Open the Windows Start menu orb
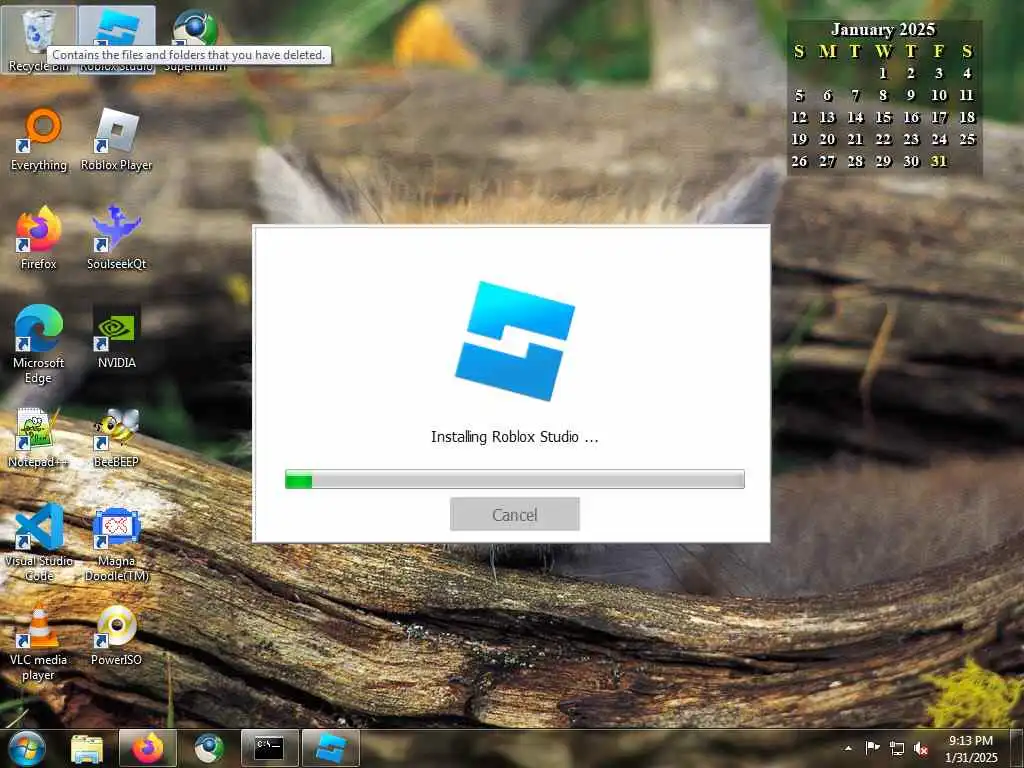 click(27, 748)
